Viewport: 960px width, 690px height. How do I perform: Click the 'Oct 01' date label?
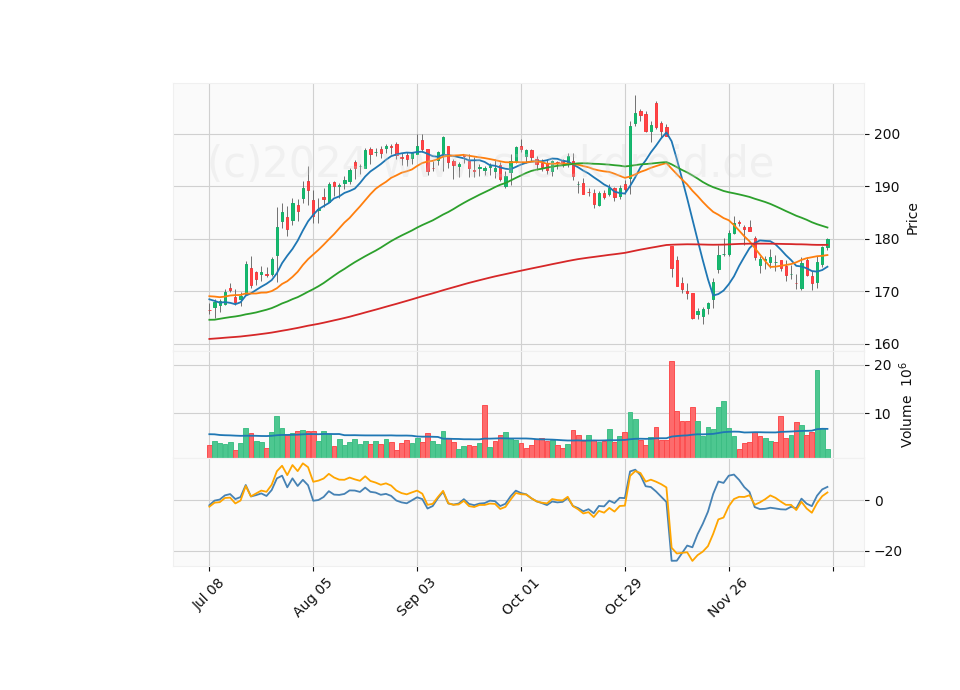coord(520,596)
